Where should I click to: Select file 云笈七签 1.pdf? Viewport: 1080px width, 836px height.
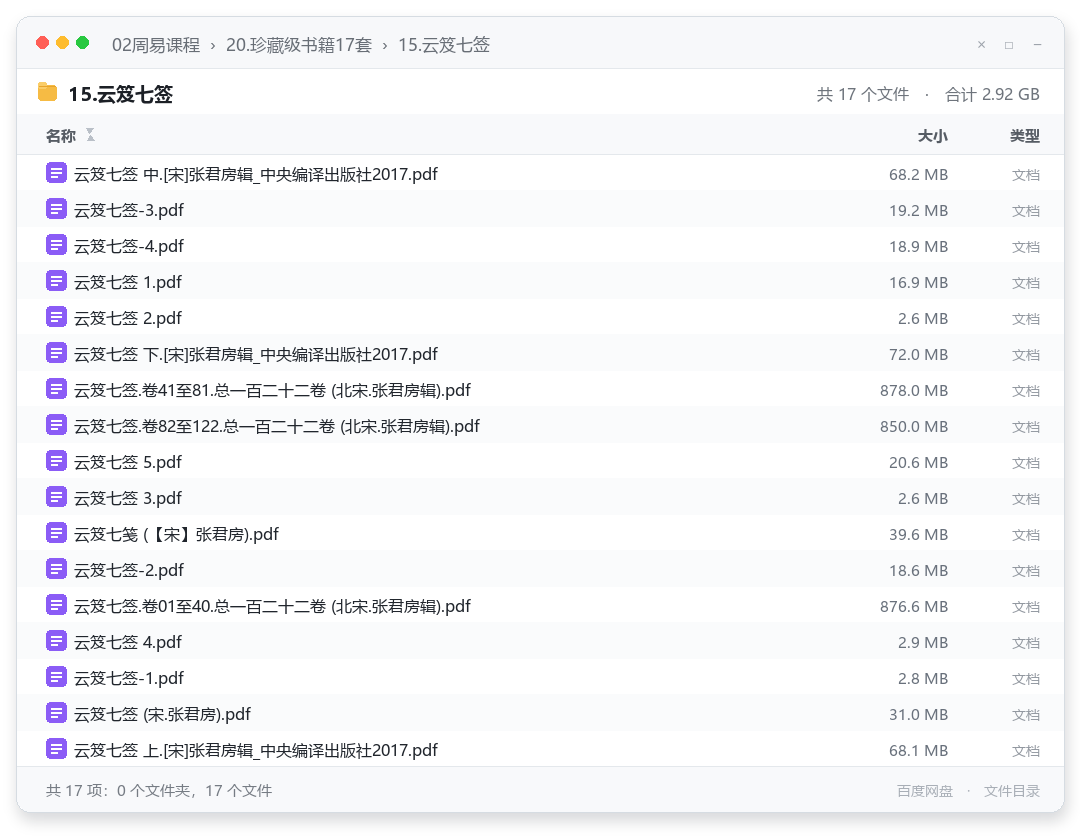127,282
